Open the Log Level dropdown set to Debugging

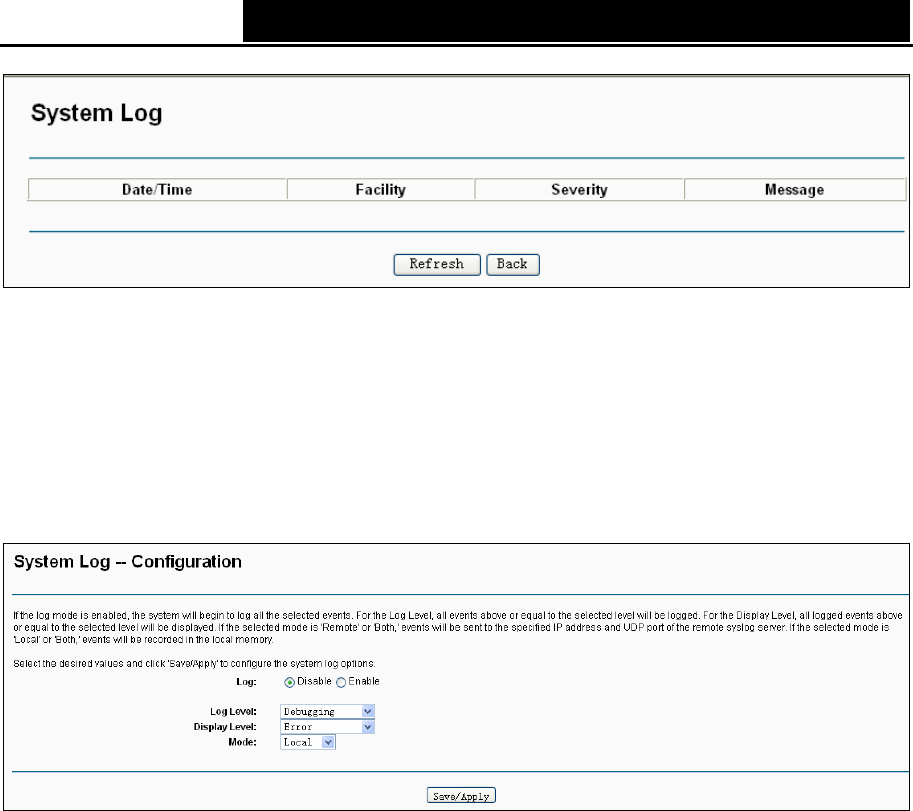[x=327, y=711]
